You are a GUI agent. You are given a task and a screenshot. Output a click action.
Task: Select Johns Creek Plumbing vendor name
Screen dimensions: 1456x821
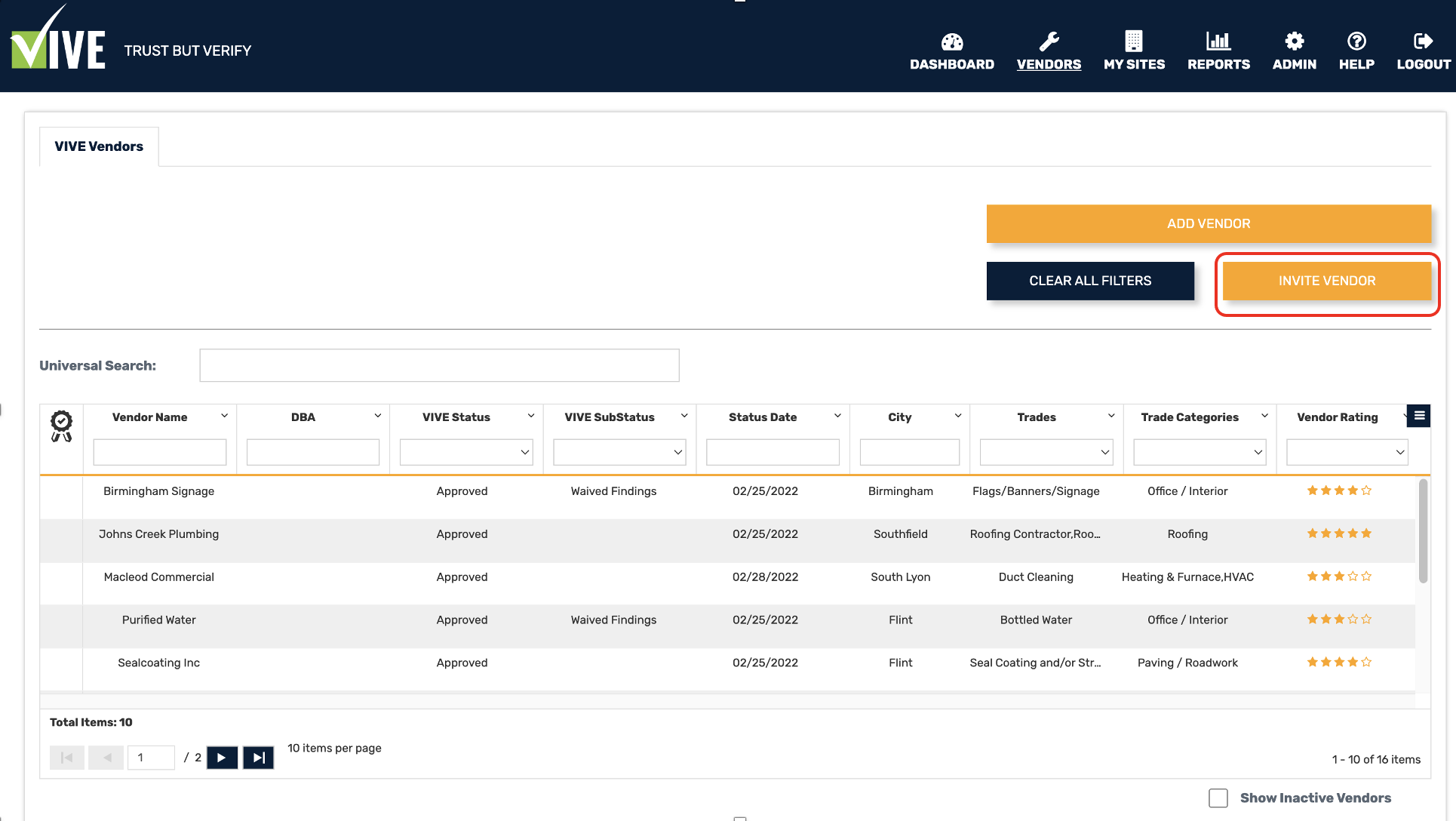point(158,534)
